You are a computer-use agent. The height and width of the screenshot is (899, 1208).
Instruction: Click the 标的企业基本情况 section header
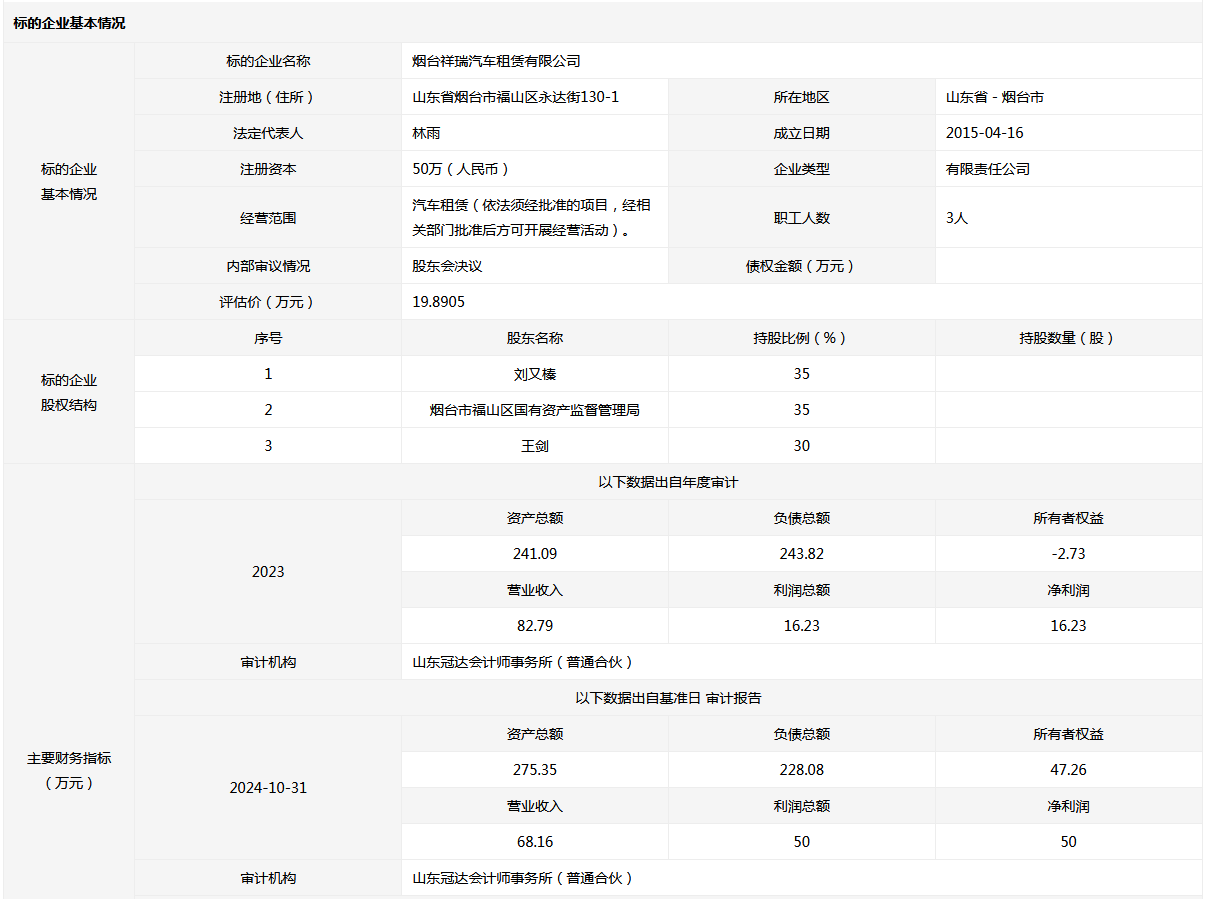70,23
